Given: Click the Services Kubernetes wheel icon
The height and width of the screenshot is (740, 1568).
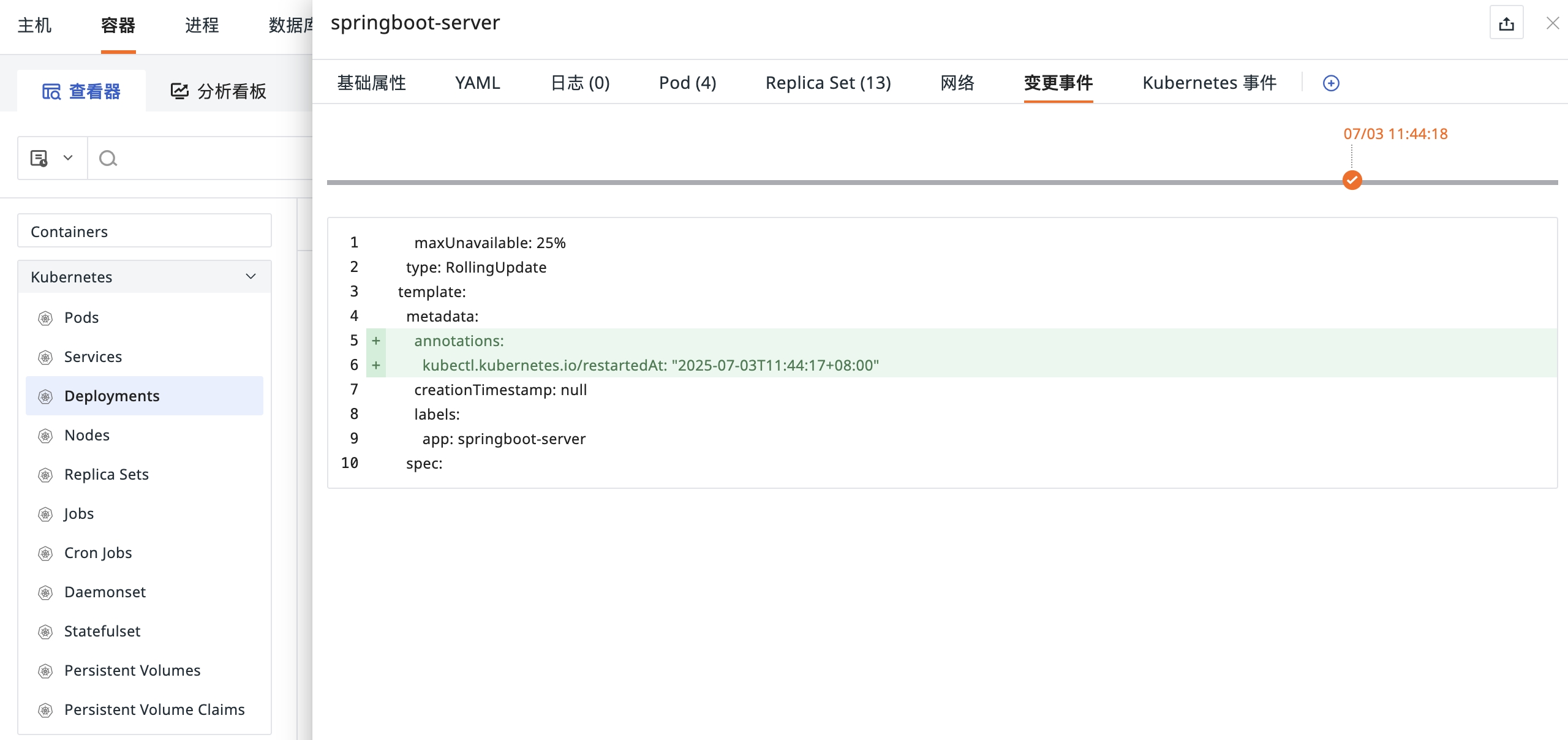Looking at the screenshot, I should (x=45, y=357).
